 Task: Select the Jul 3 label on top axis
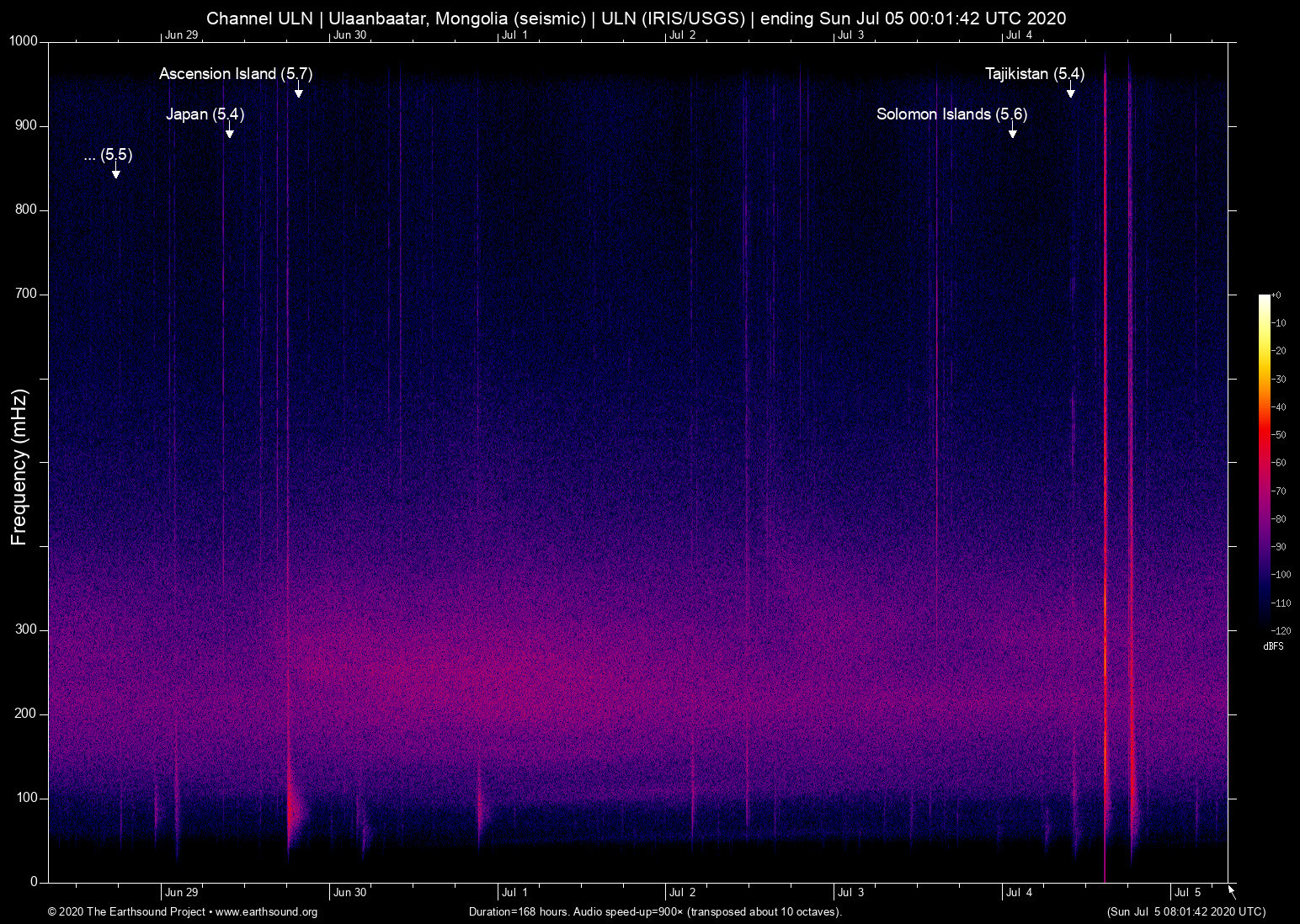tap(853, 36)
